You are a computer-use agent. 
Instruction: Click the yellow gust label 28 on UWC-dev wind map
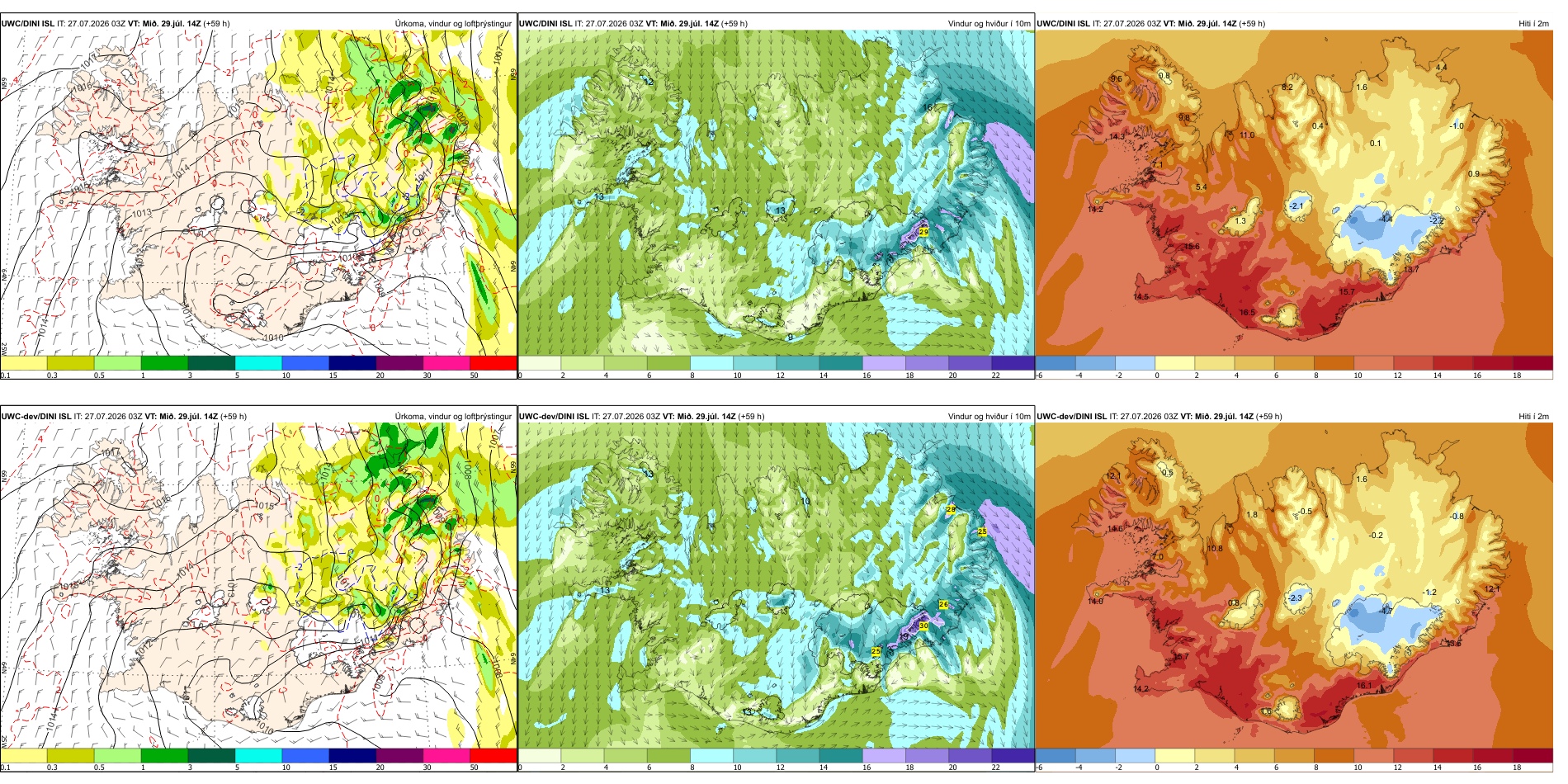tap(951, 509)
